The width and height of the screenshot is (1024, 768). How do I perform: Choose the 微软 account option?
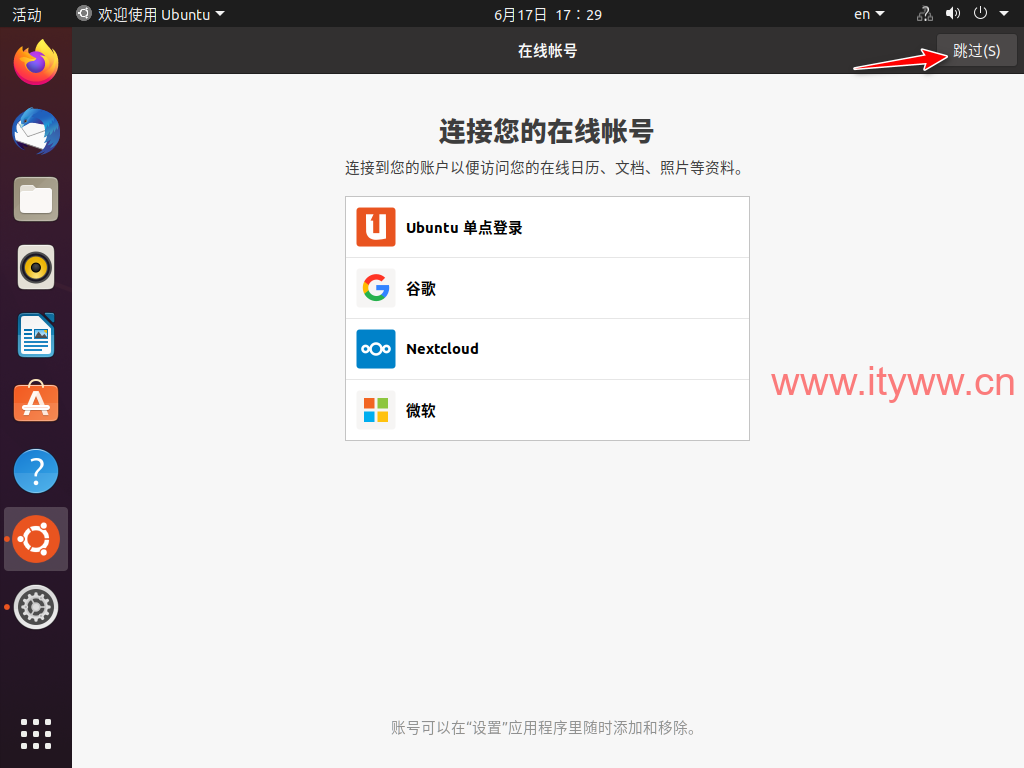tap(547, 410)
